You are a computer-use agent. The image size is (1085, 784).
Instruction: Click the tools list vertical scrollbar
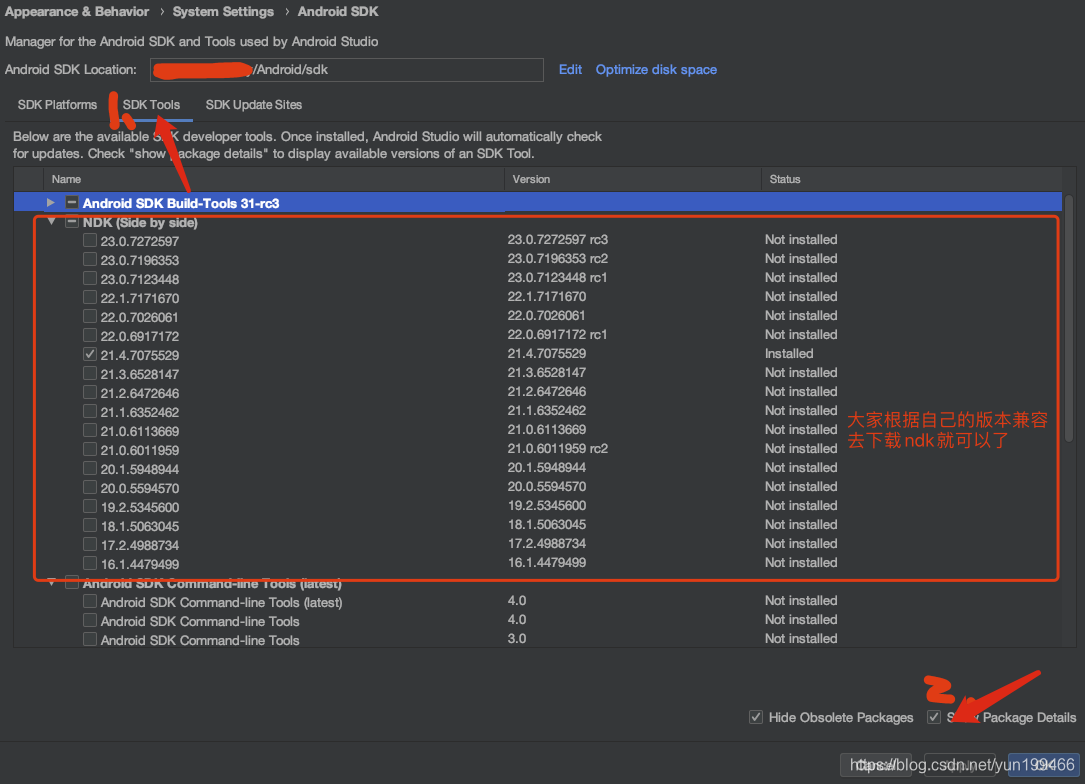click(1069, 318)
